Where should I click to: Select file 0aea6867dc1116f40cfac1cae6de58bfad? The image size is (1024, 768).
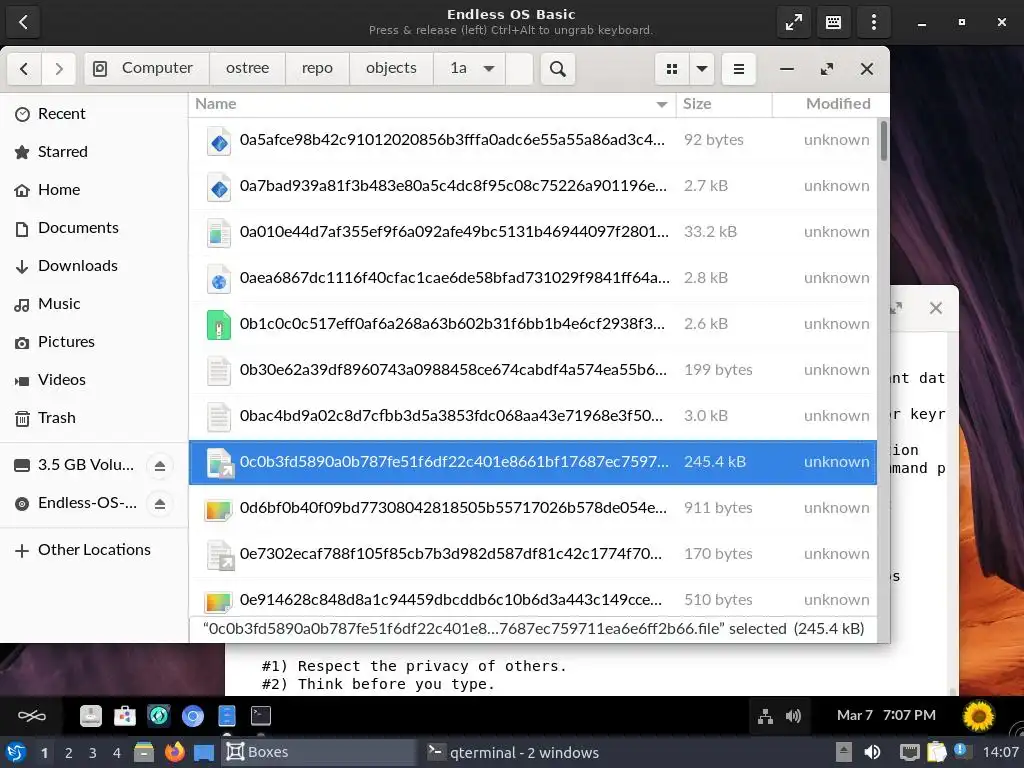533,278
